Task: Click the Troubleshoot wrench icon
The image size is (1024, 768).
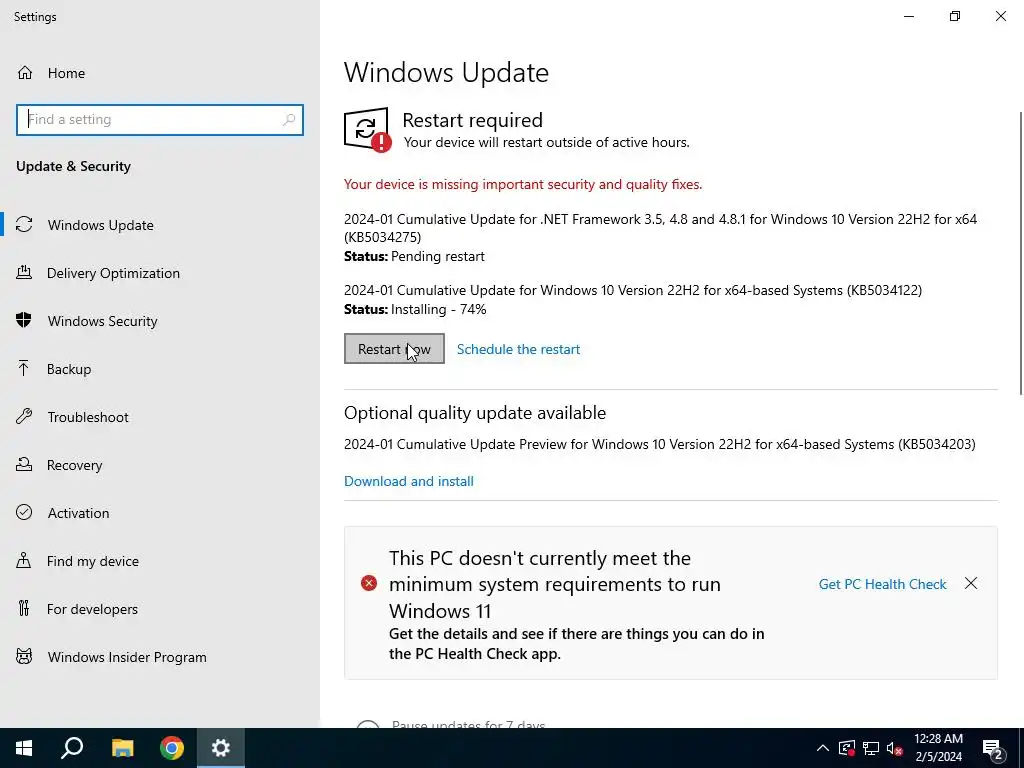Action: (x=24, y=416)
